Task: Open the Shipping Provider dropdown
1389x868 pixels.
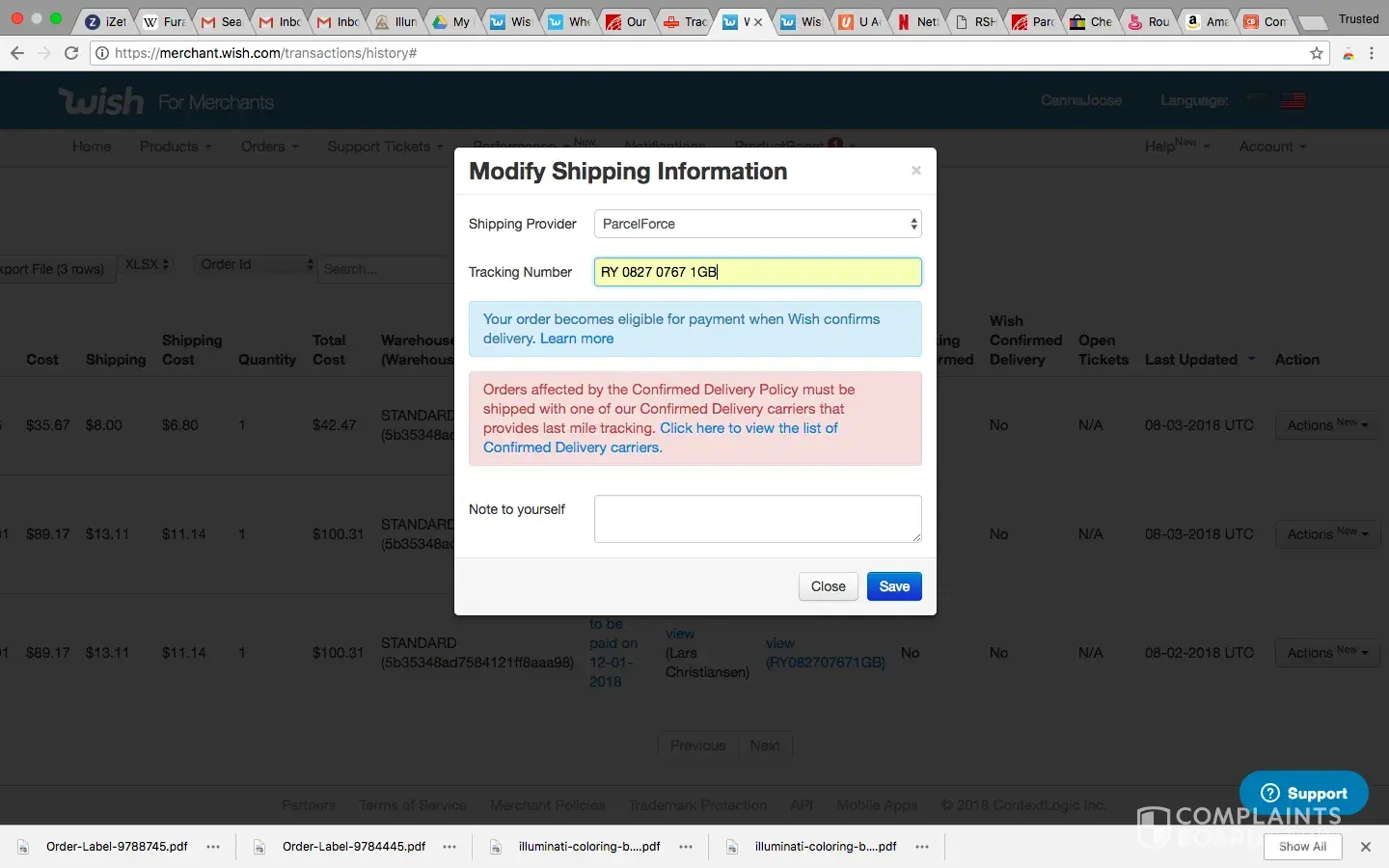Action: (758, 224)
